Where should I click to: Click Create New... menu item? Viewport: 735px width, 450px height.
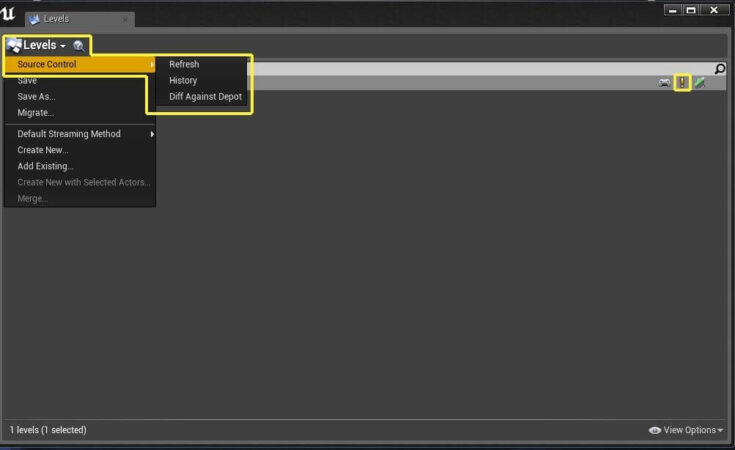click(x=43, y=150)
